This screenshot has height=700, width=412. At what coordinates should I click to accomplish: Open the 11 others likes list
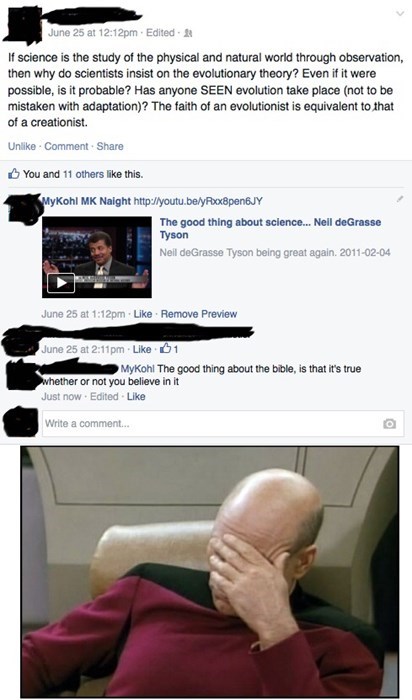83,174
